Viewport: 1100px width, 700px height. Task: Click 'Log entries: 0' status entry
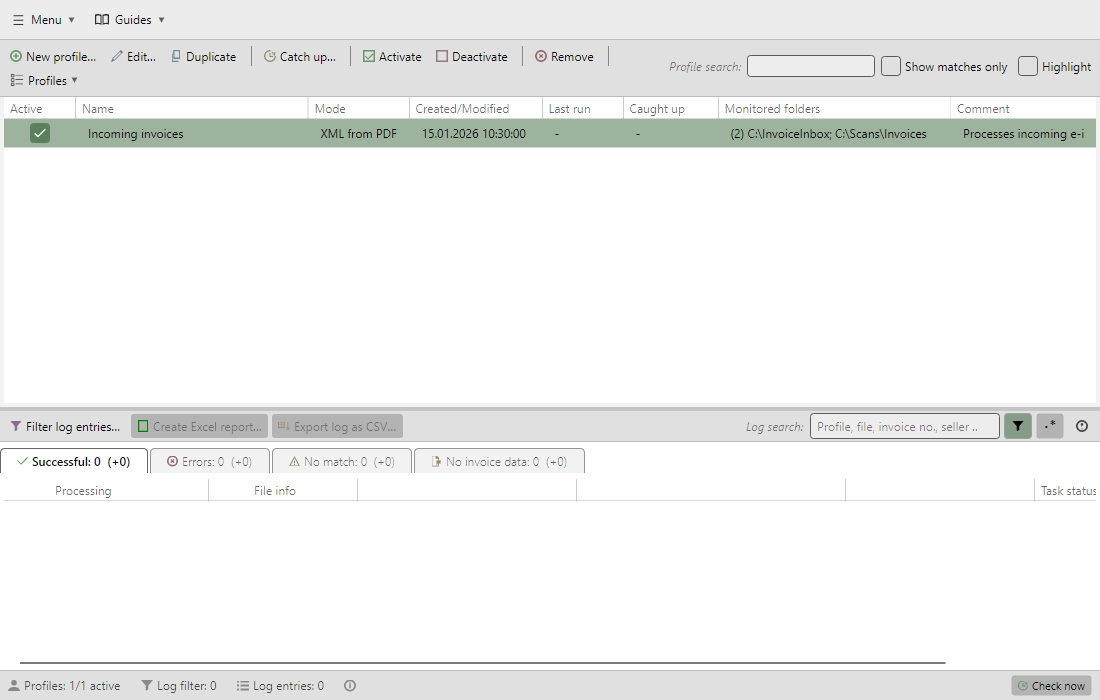[281, 686]
